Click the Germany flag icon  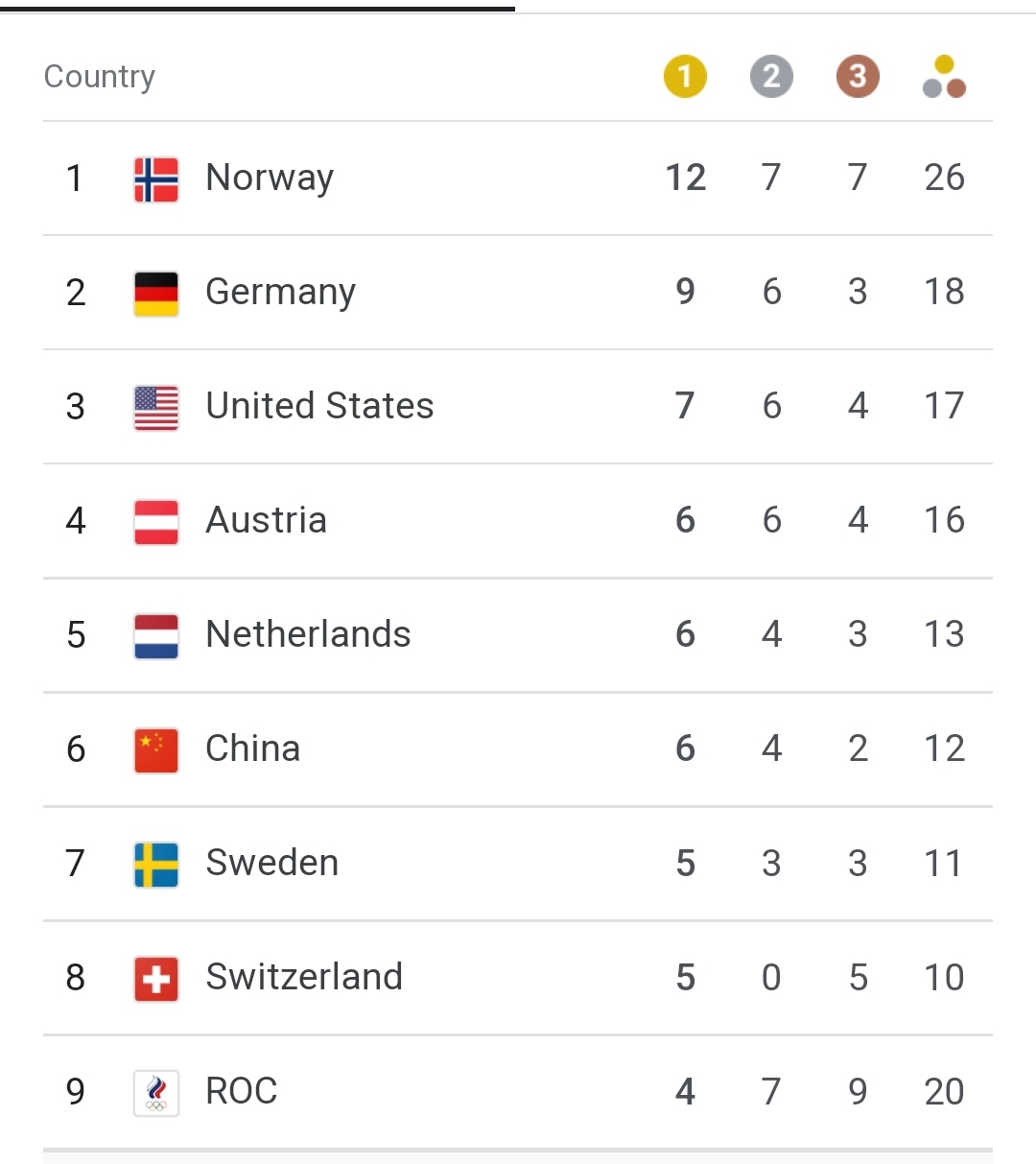pyautogui.click(x=156, y=294)
